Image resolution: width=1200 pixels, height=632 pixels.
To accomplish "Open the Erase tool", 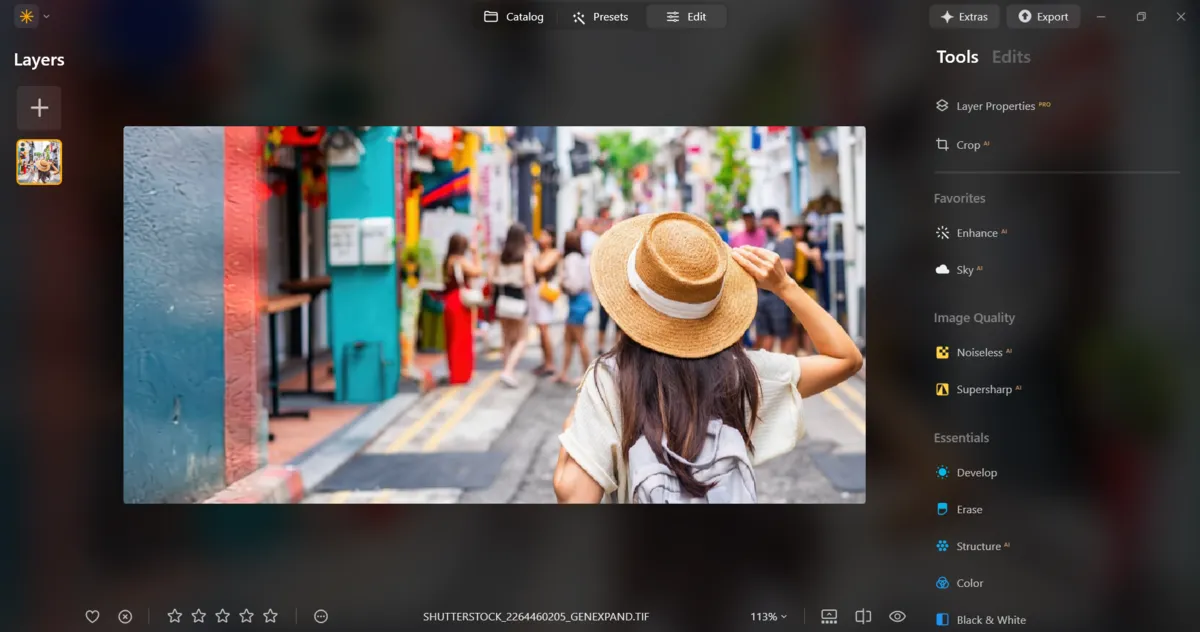I will 967,509.
